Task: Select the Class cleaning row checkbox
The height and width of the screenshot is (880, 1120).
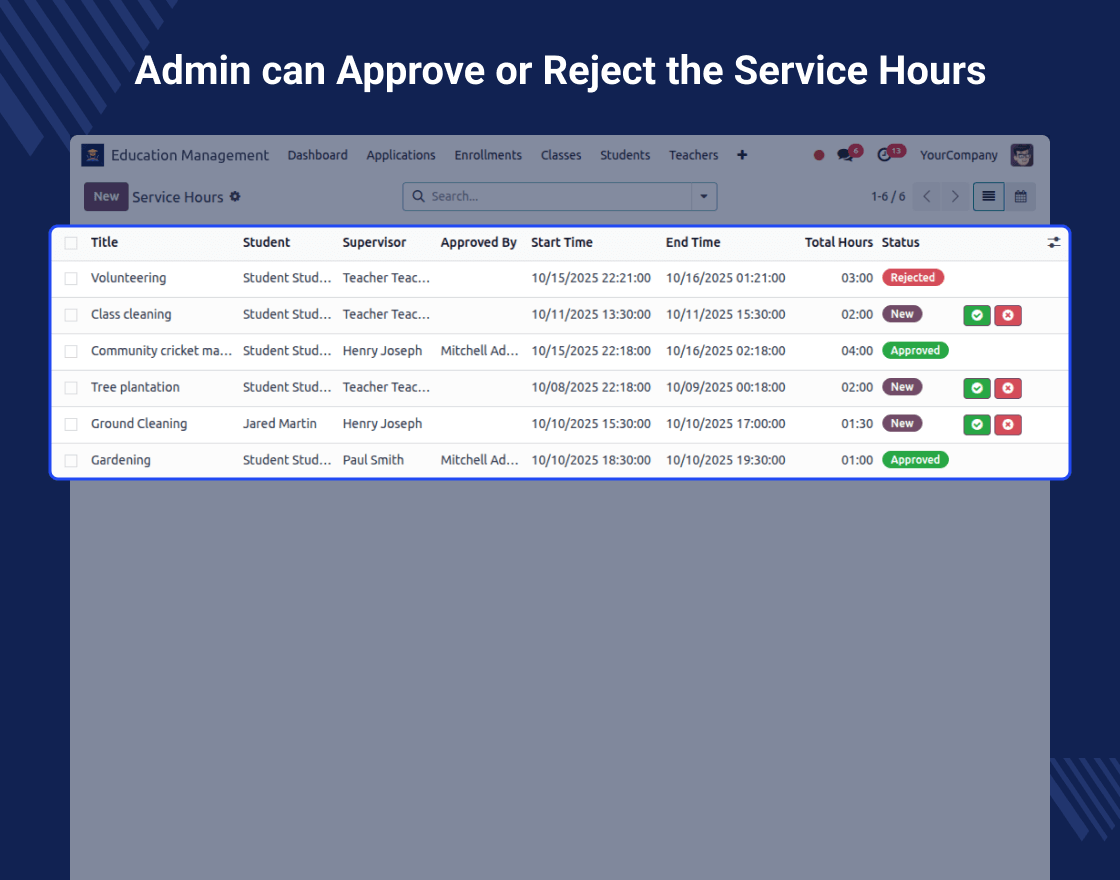Action: 71,315
